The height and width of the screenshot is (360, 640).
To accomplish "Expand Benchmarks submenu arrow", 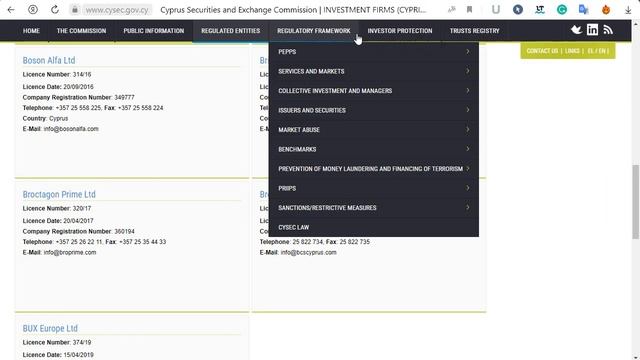I will tap(468, 149).
